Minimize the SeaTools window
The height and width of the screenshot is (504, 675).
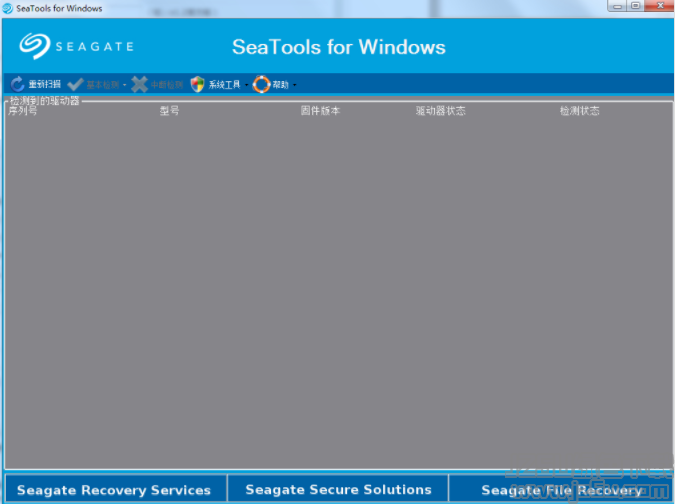click(x=617, y=6)
